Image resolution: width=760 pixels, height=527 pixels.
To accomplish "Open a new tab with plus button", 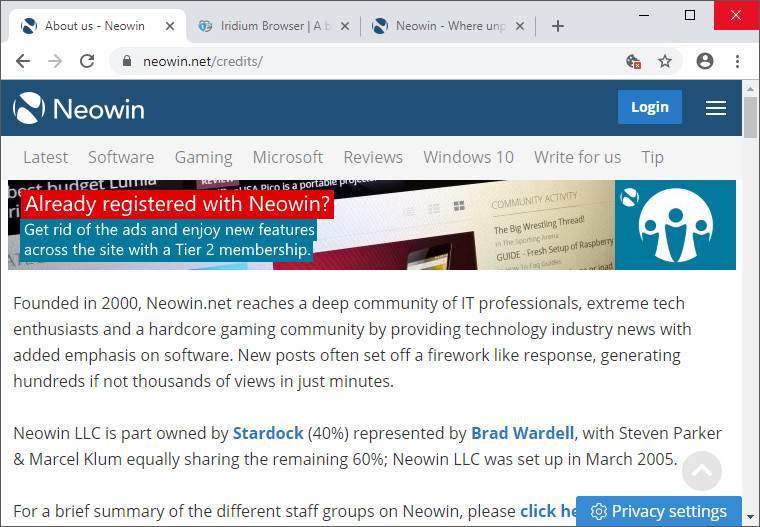I will pos(558,26).
